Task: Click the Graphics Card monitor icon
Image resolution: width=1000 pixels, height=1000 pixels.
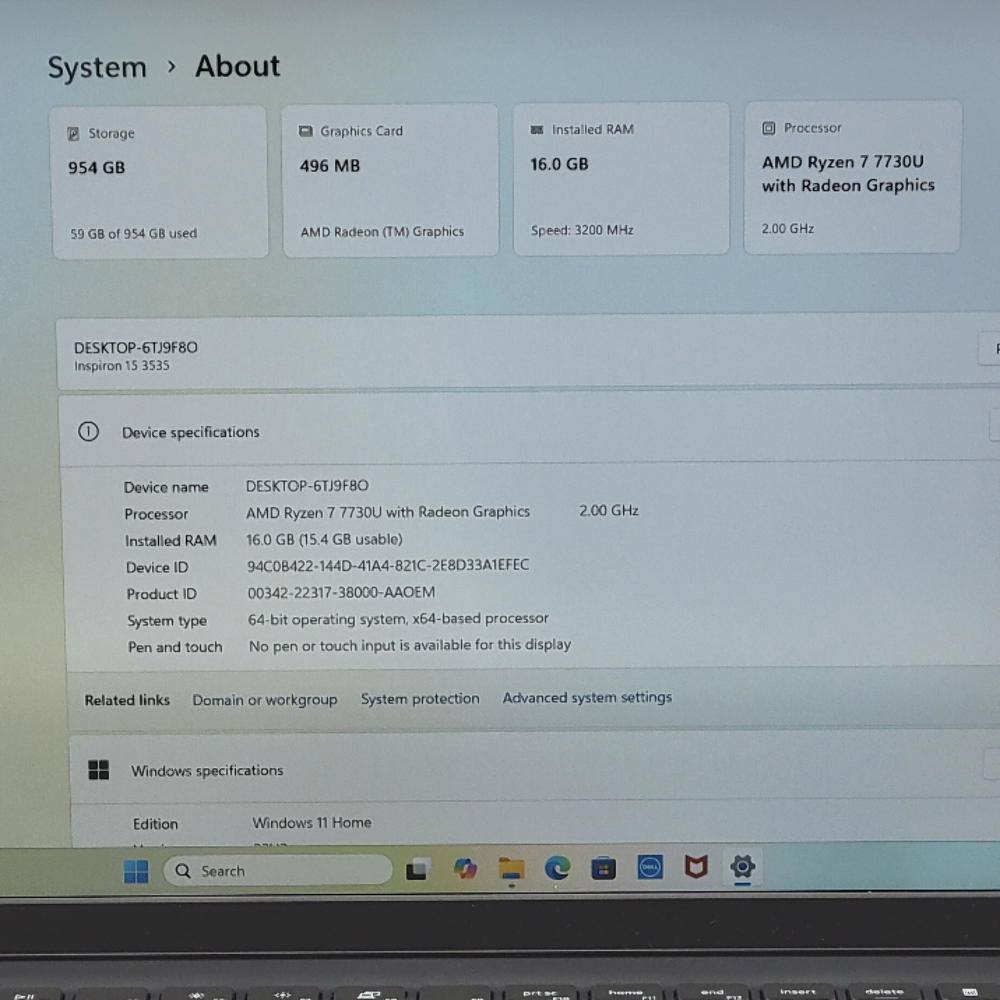Action: coord(305,131)
